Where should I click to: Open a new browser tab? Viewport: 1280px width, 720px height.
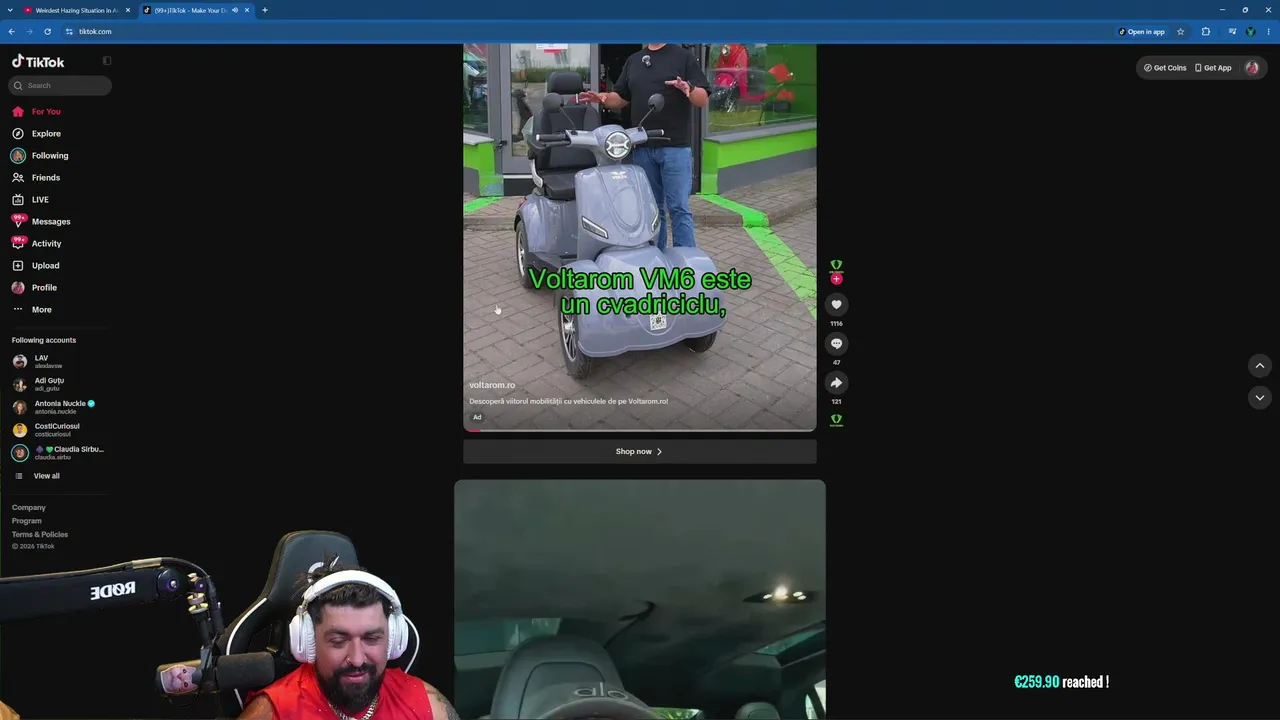(265, 10)
